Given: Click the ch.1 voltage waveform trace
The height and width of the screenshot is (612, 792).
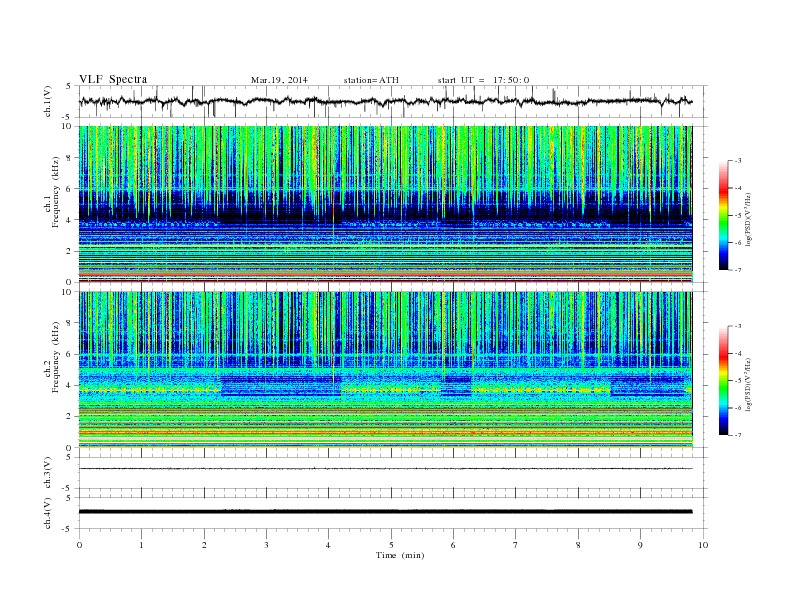Looking at the screenshot, I should click(x=385, y=101).
